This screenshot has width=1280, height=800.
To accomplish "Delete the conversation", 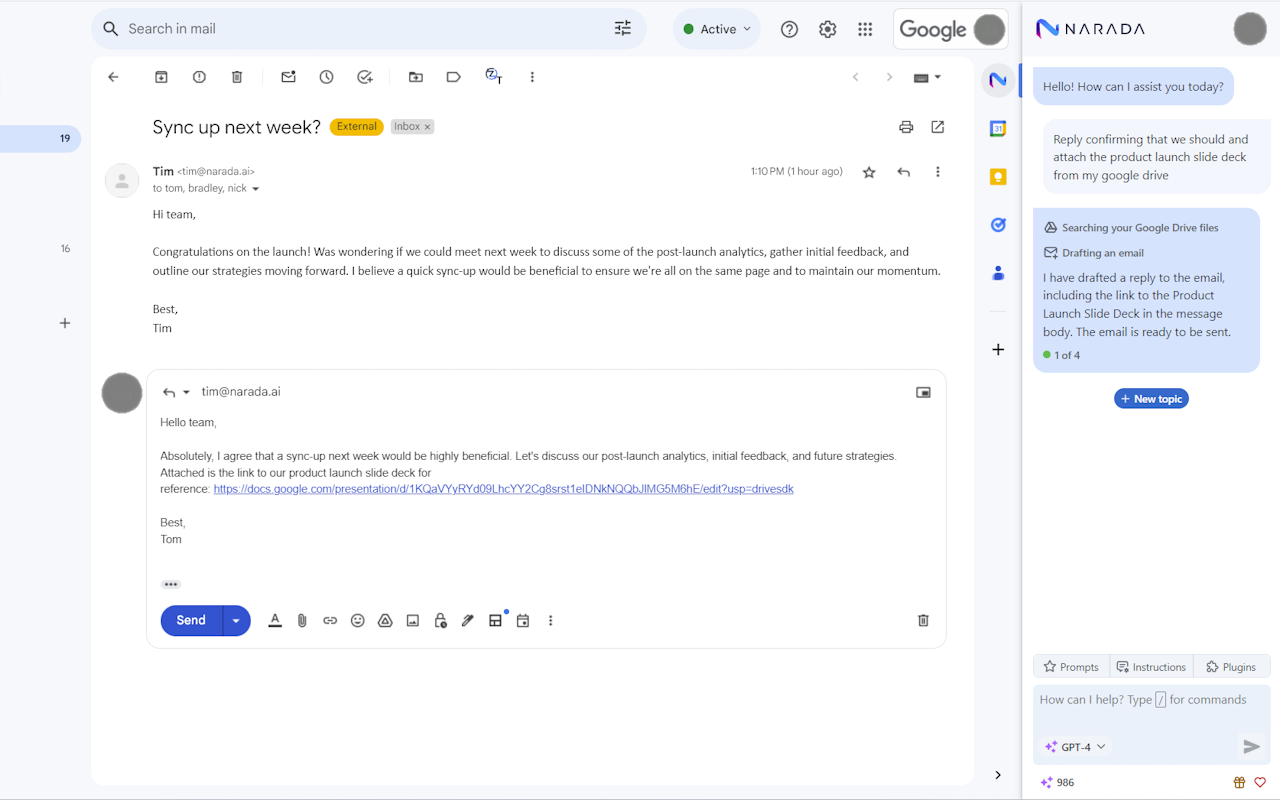I will pos(236,76).
